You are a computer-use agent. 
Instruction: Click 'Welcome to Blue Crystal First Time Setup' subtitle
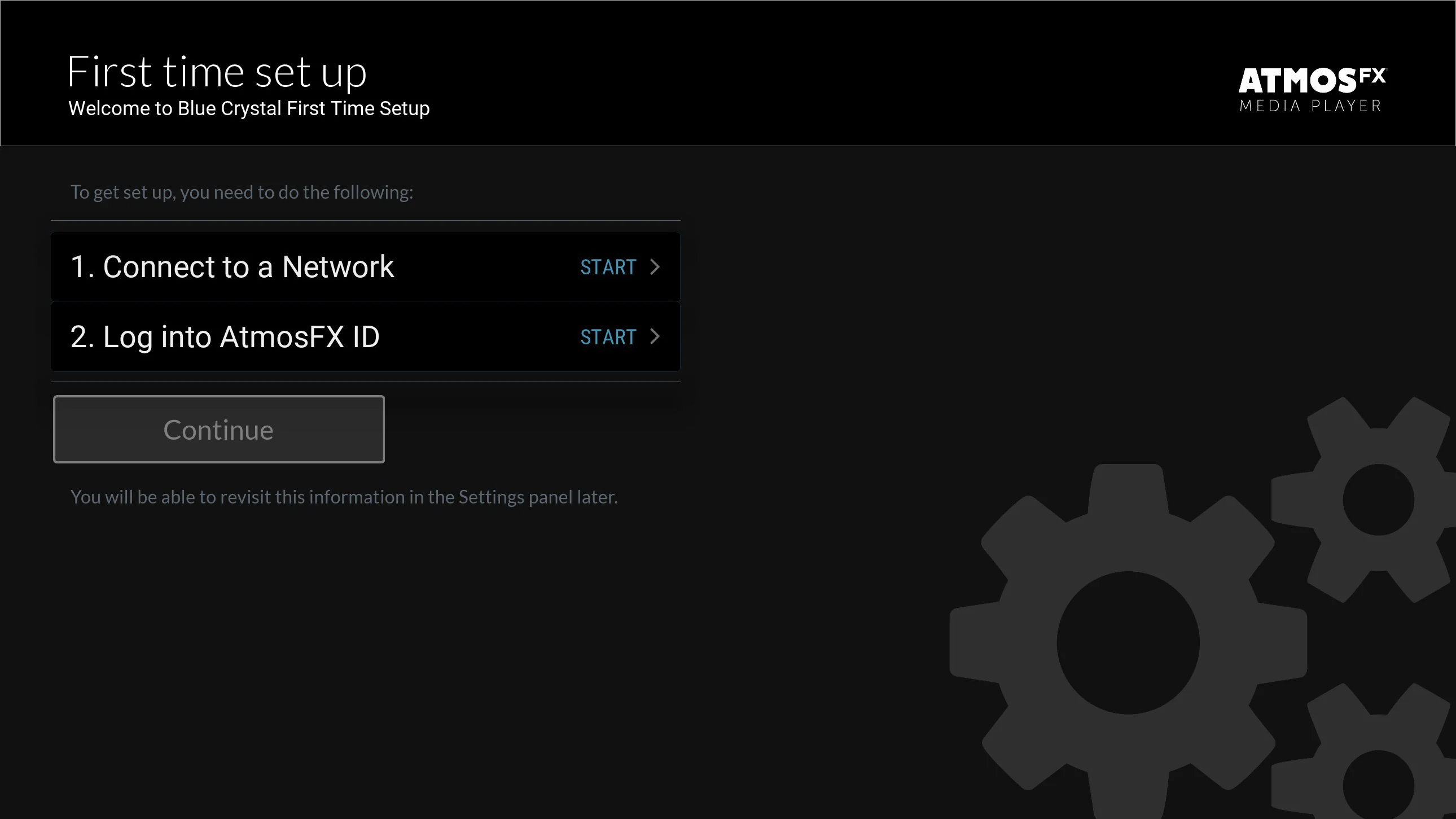pyautogui.click(x=249, y=108)
